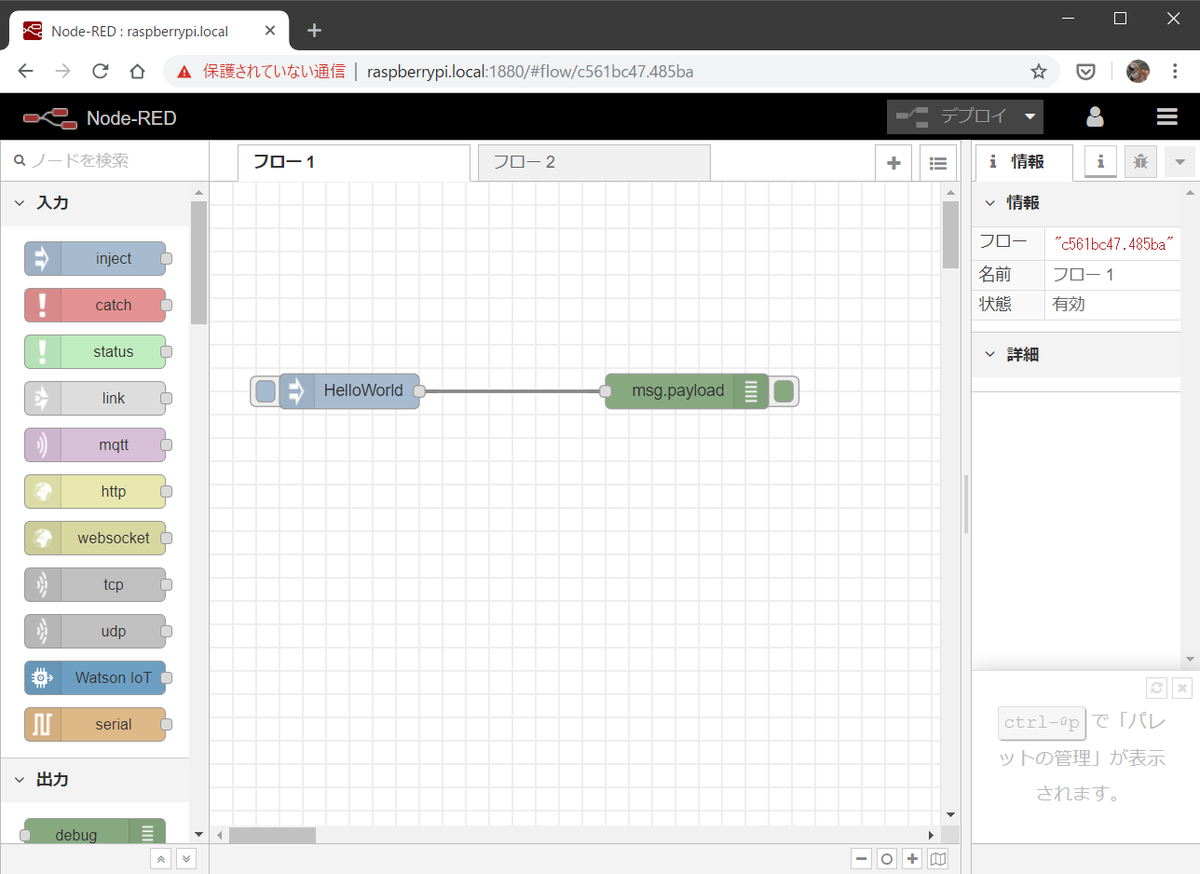Select the tcp palette node
The image size is (1200, 874).
[x=95, y=584]
